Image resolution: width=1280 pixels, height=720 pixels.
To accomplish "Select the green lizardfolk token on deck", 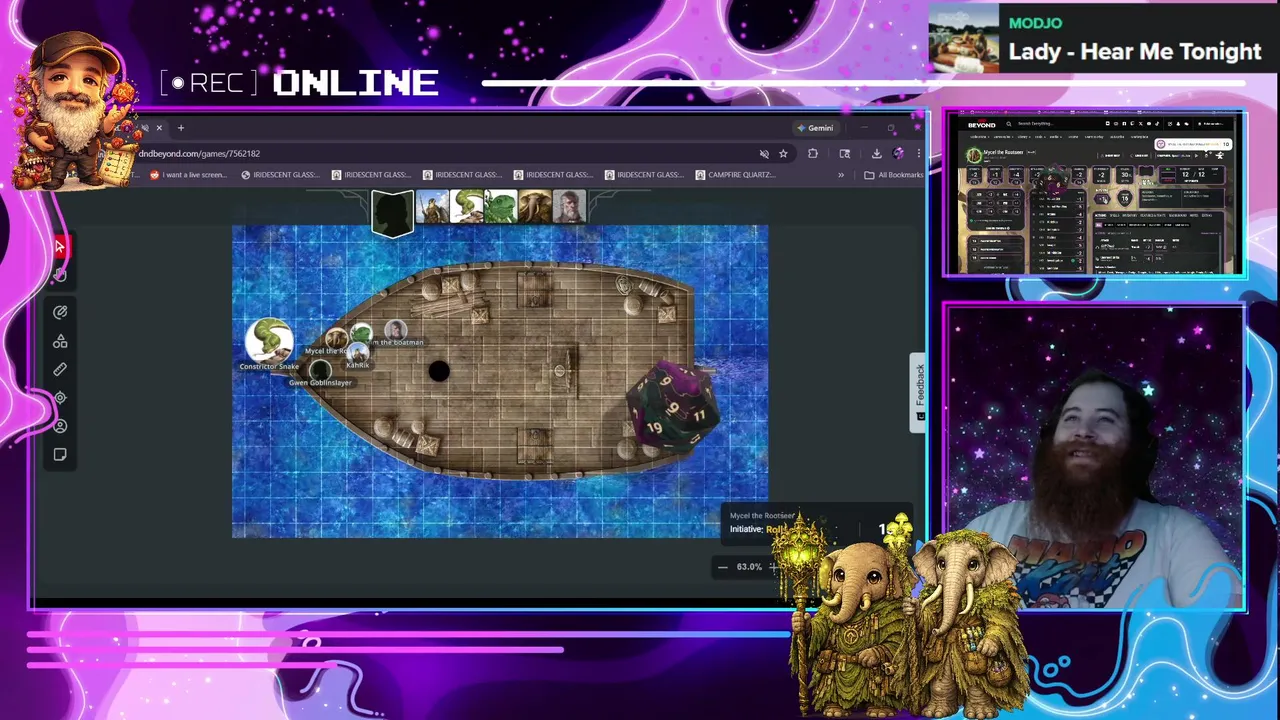I will 361,332.
